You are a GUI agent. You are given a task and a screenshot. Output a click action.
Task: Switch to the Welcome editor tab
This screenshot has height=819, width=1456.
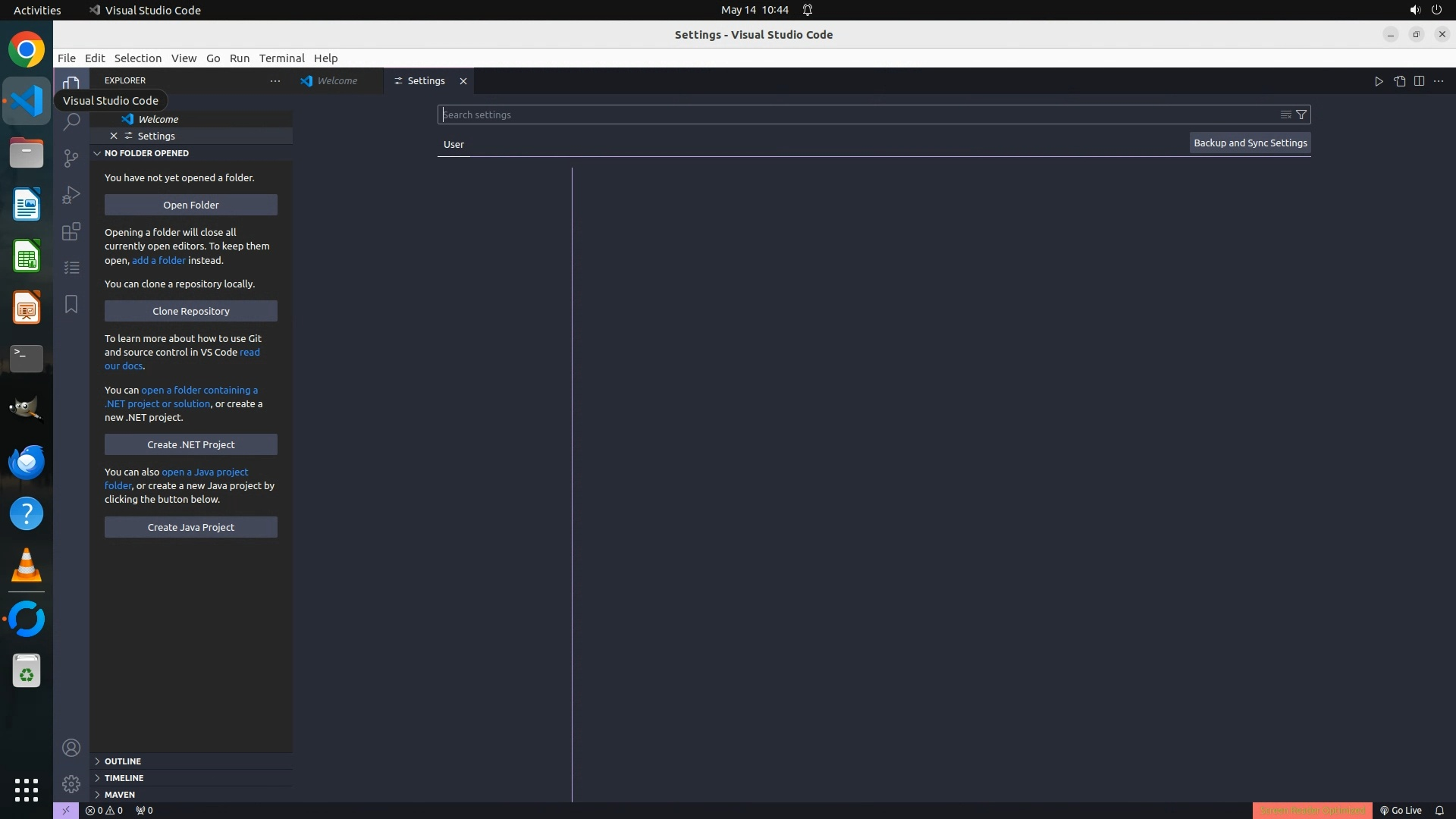pyautogui.click(x=337, y=81)
